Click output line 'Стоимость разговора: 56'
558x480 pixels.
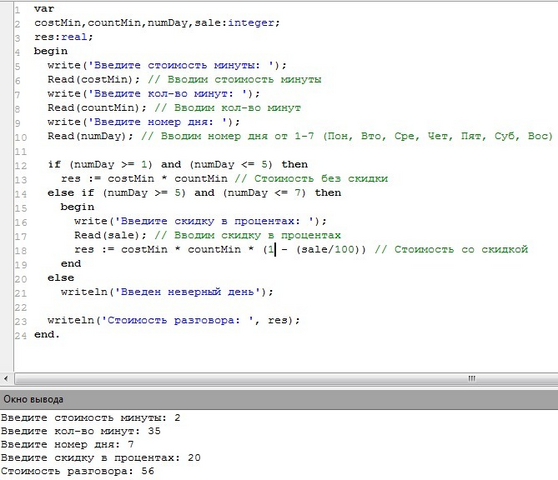click(77, 471)
